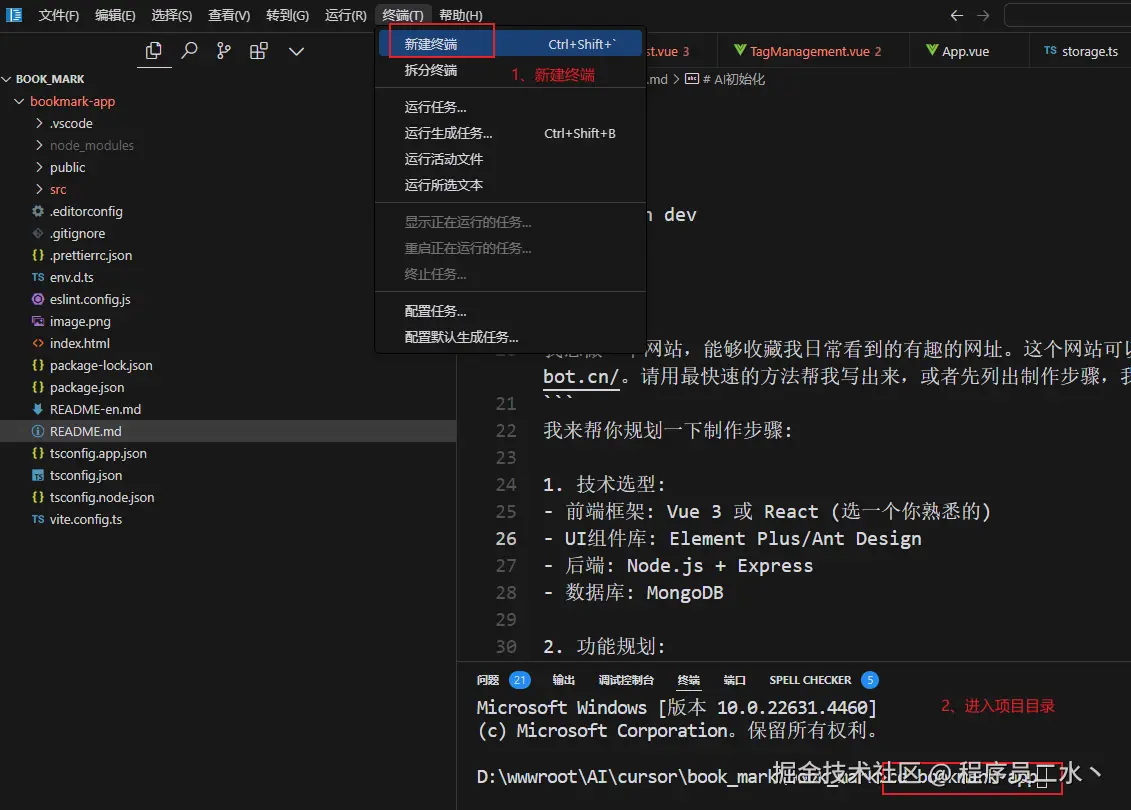Click the command center search field
The height and width of the screenshot is (810, 1131).
point(1068,15)
